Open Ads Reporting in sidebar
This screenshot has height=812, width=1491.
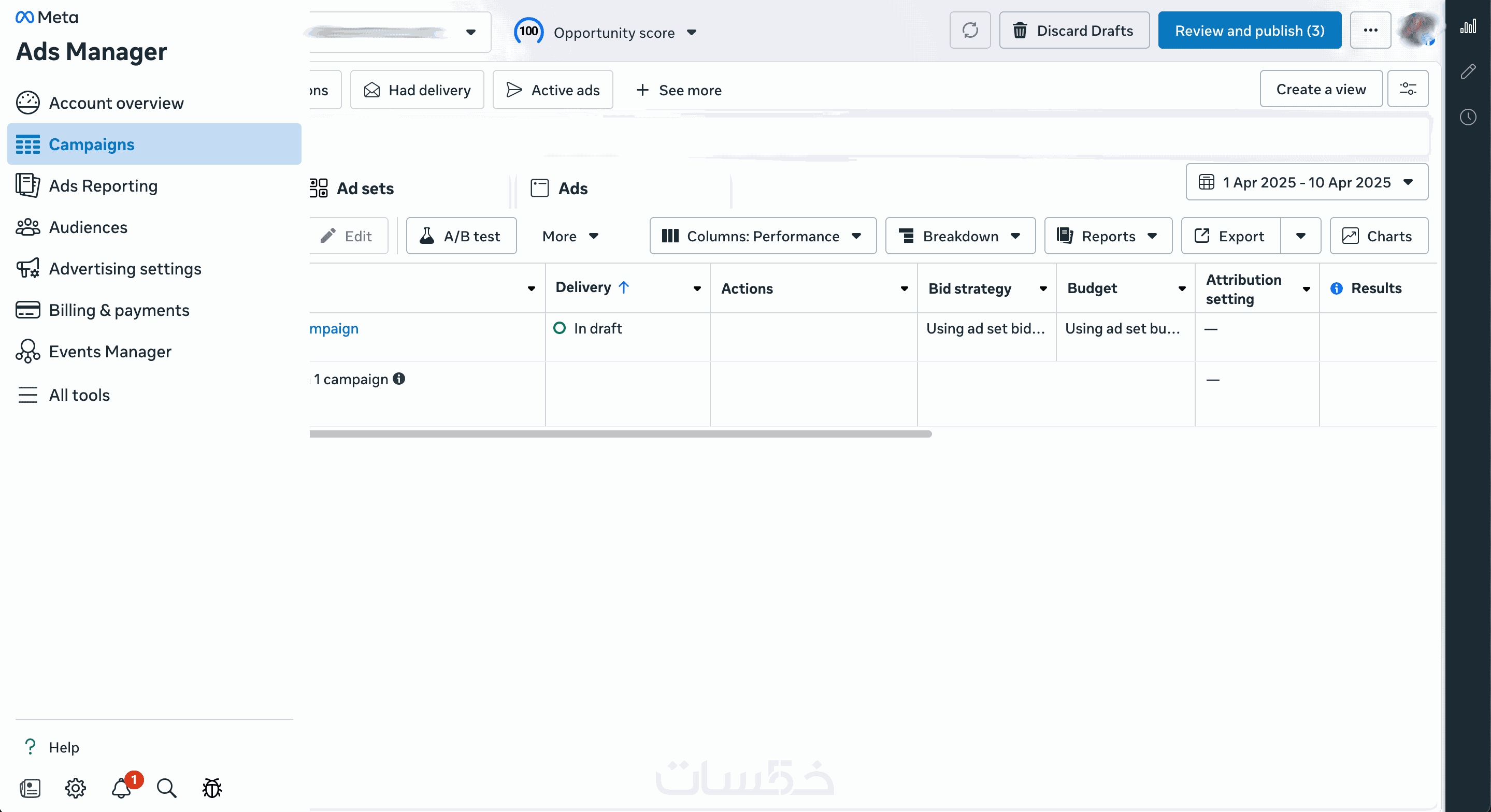point(103,186)
